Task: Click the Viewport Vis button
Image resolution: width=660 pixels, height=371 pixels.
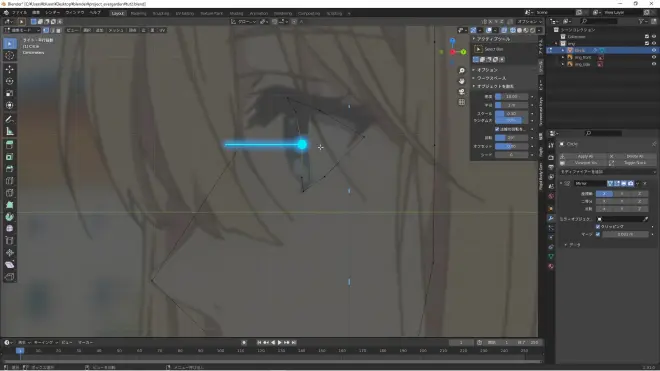Action: click(x=583, y=163)
